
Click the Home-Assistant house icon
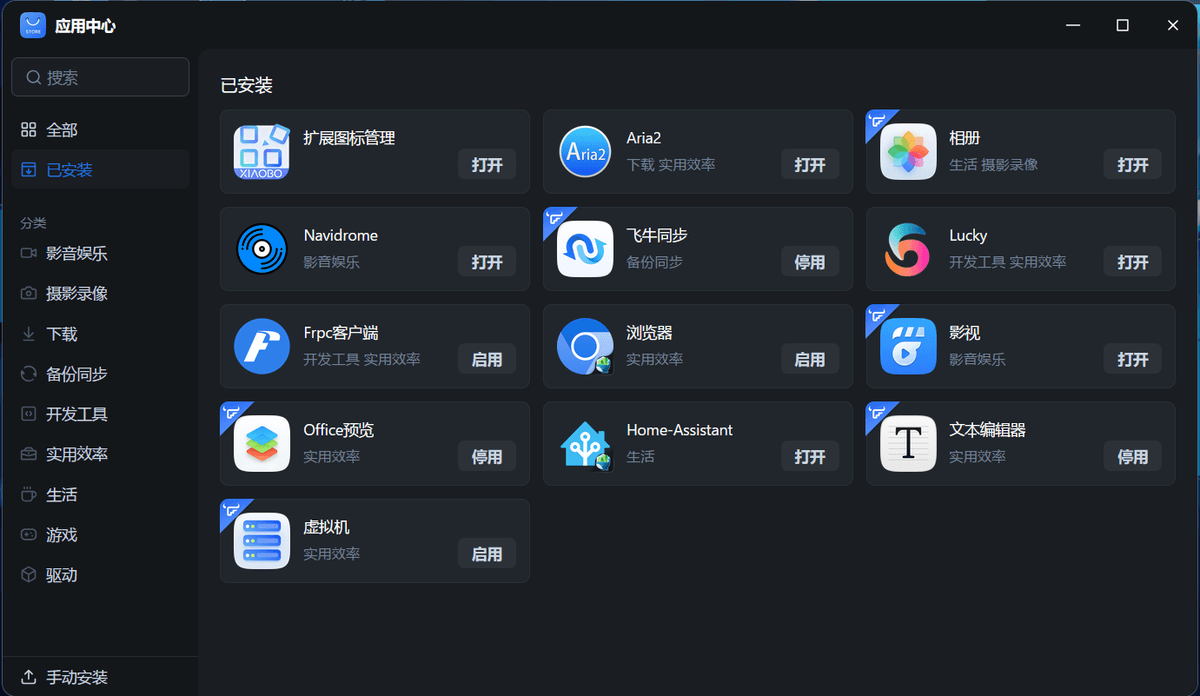pyautogui.click(x=585, y=444)
